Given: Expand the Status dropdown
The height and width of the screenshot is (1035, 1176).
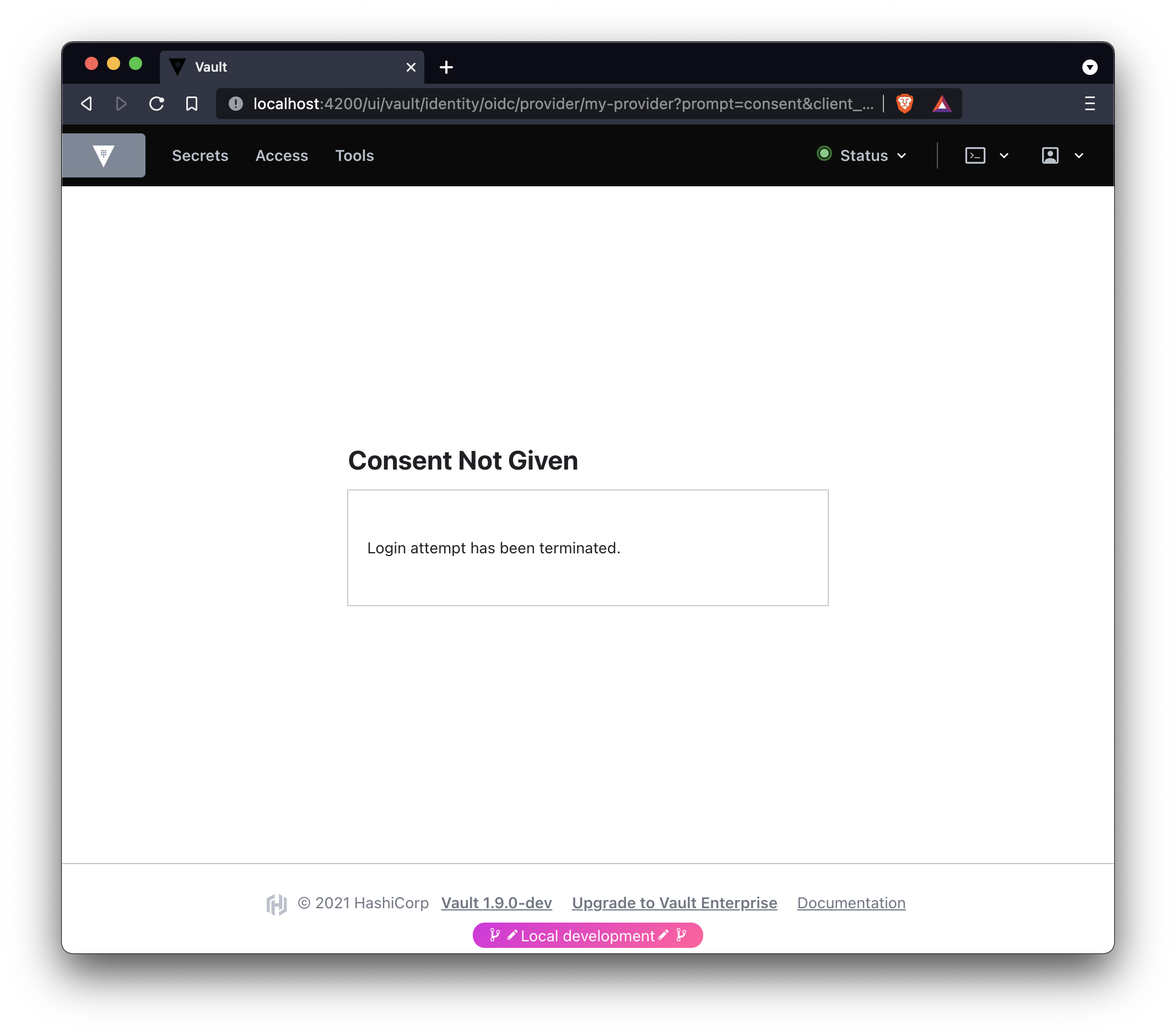Looking at the screenshot, I should point(862,155).
